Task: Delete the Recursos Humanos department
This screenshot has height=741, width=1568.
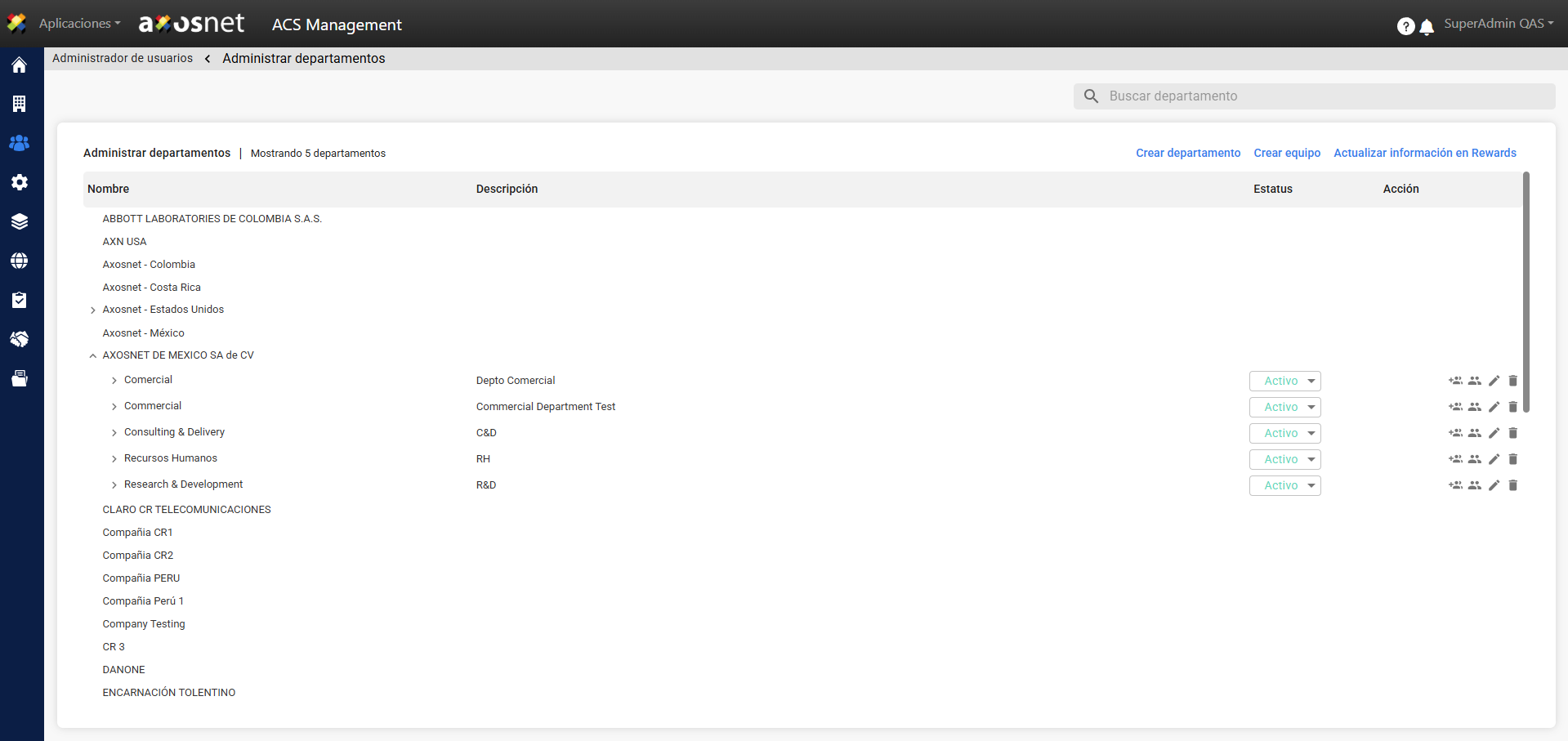Action: 1513,459
